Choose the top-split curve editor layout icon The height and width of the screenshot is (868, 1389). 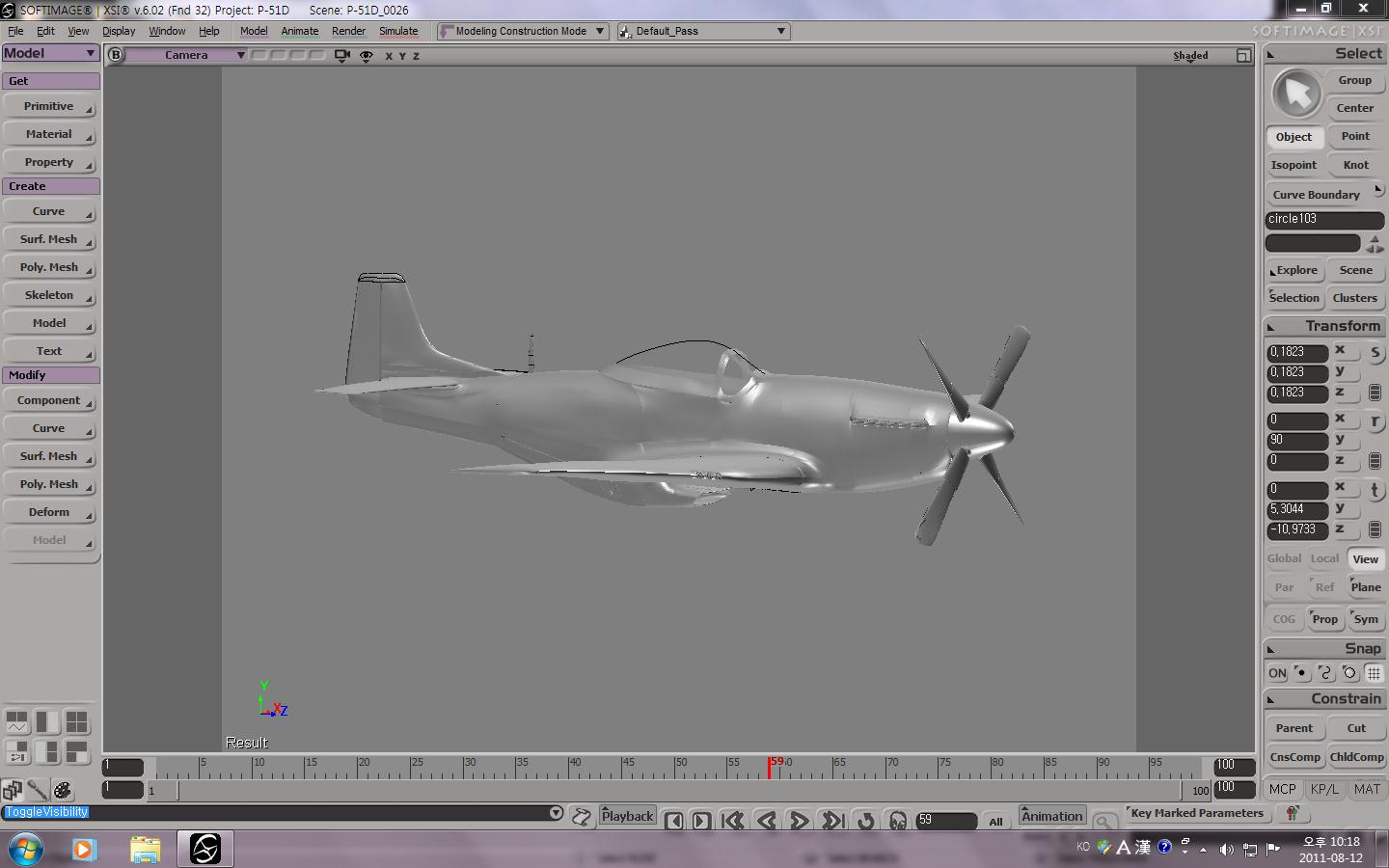[17, 721]
